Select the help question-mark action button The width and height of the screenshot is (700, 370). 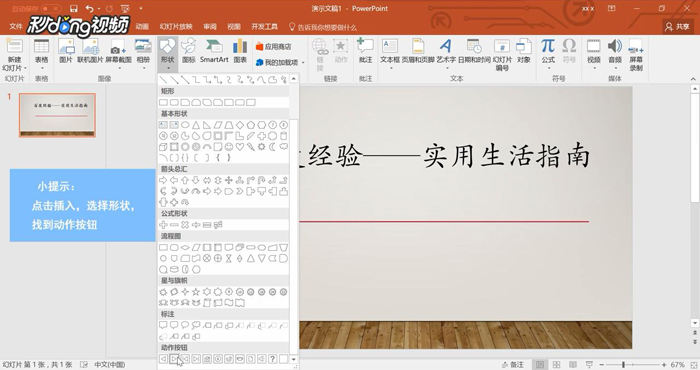272,359
